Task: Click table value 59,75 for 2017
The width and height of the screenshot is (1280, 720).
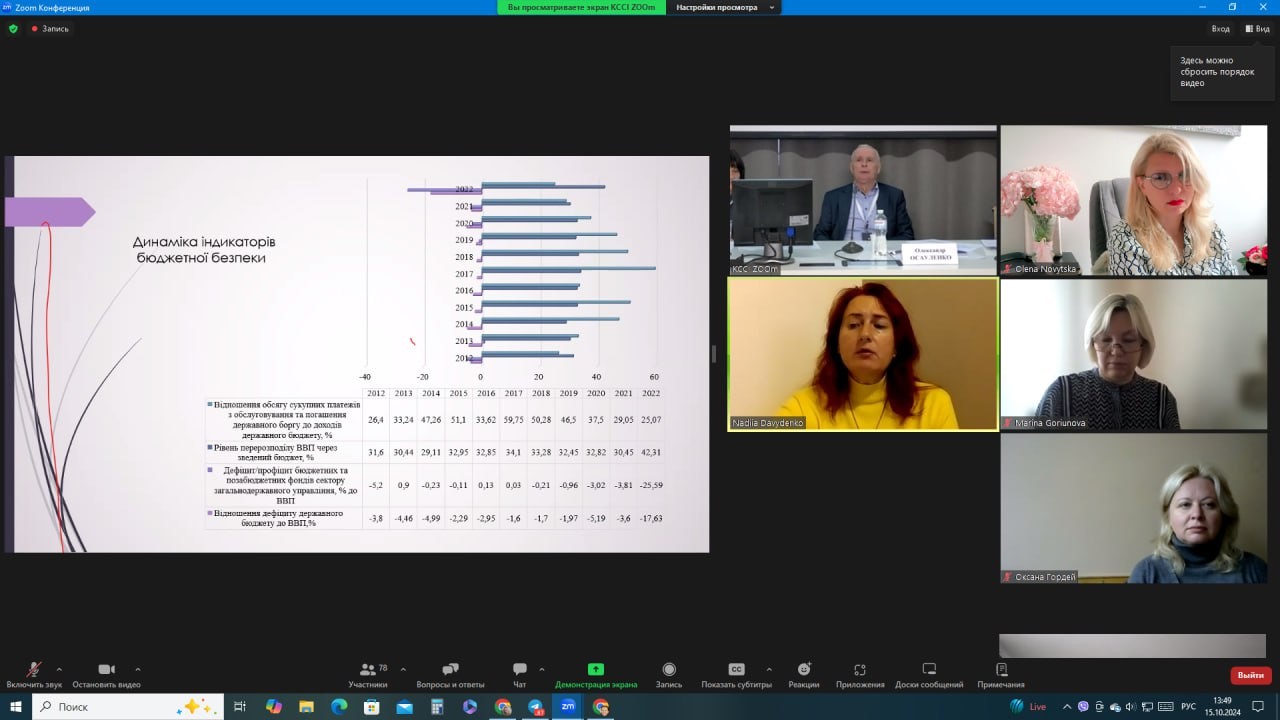Action: click(x=513, y=420)
